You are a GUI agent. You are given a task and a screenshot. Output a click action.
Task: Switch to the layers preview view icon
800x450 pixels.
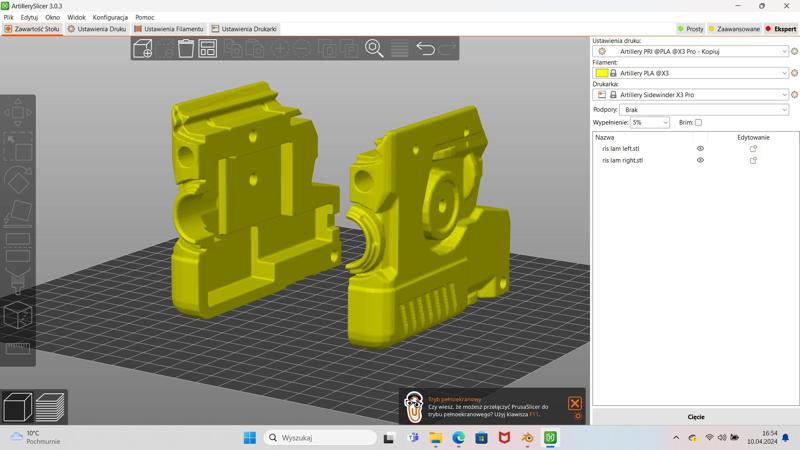[50, 407]
